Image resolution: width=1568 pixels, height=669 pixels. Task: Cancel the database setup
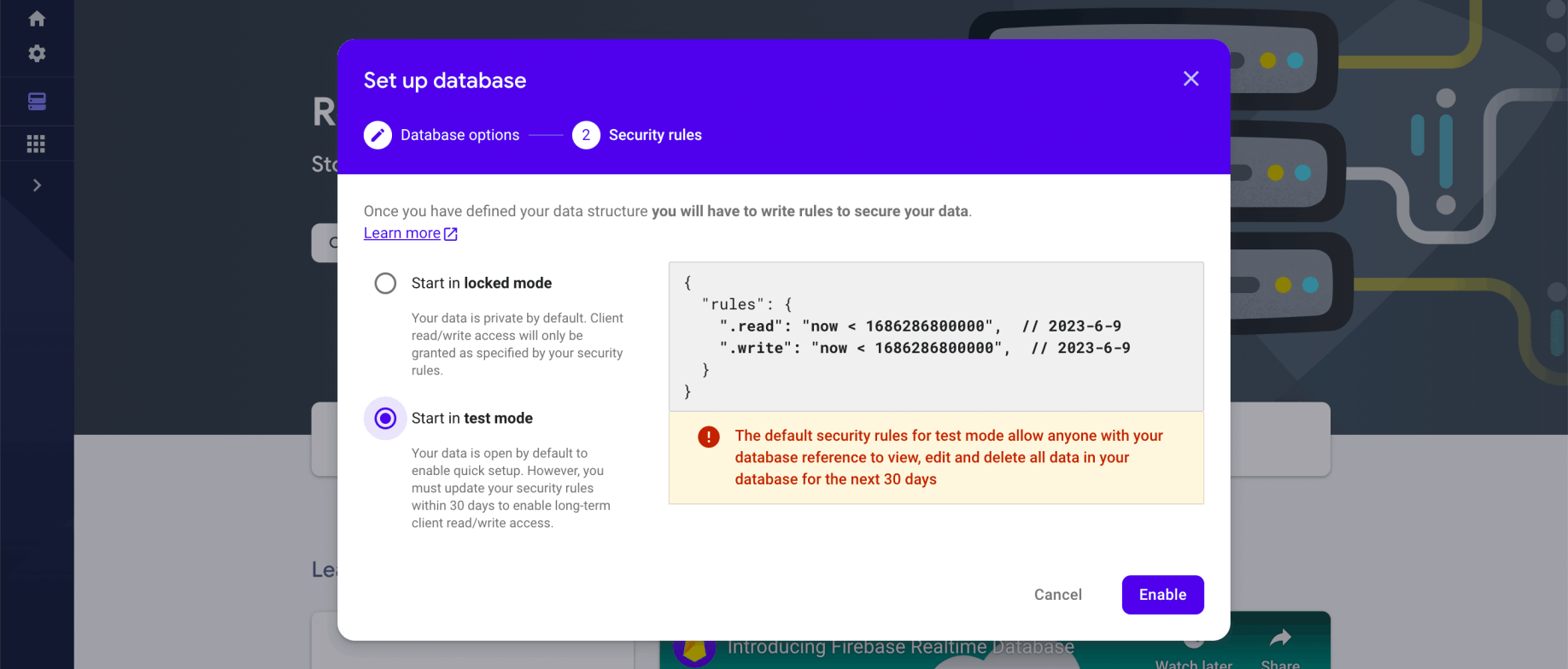(1057, 595)
